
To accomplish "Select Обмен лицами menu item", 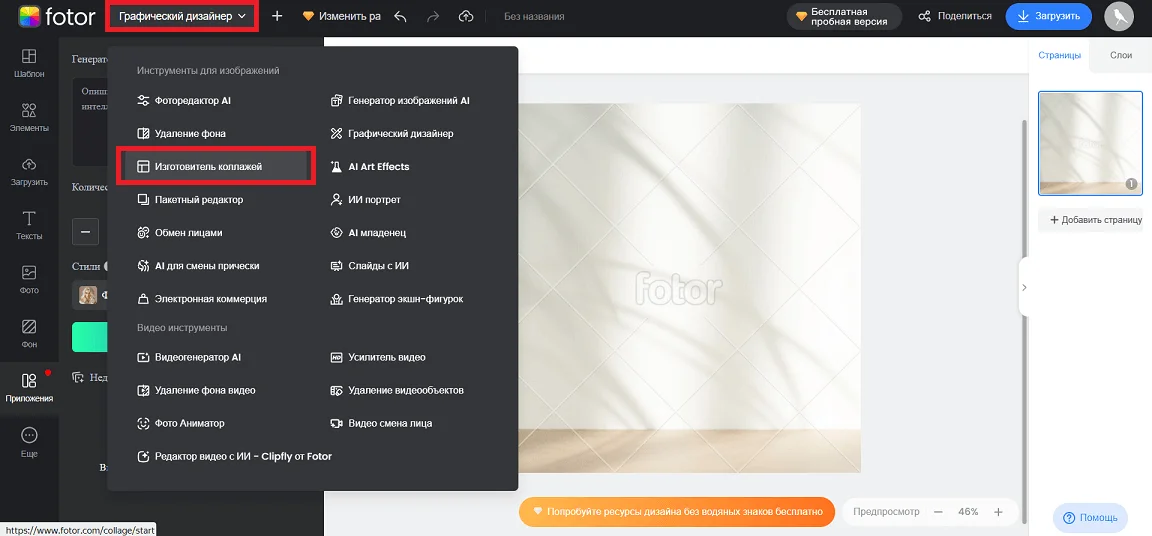I will 180,233.
